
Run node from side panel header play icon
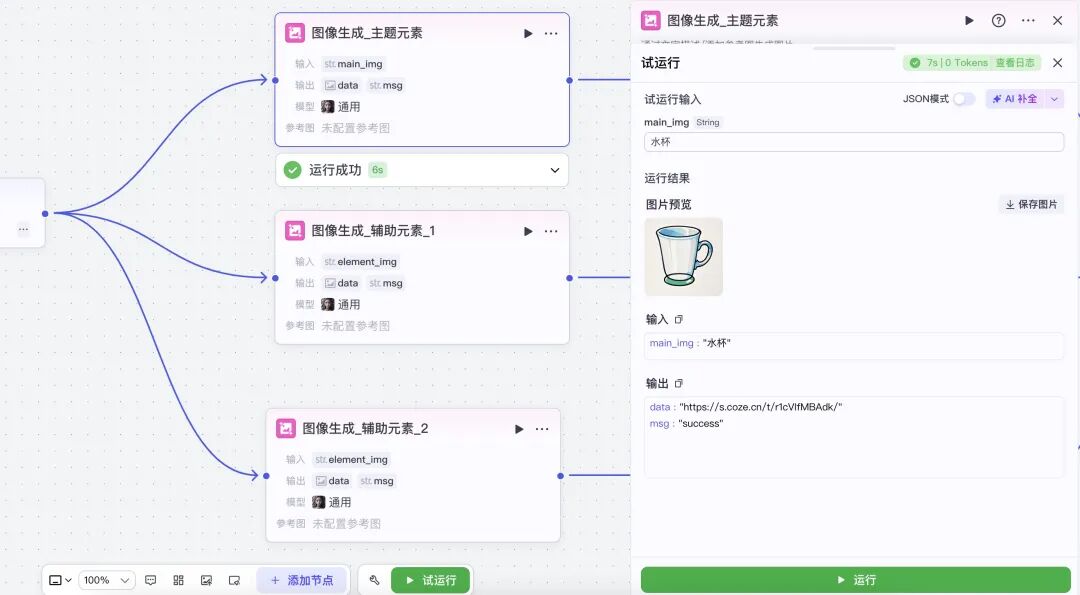pyautogui.click(x=969, y=21)
